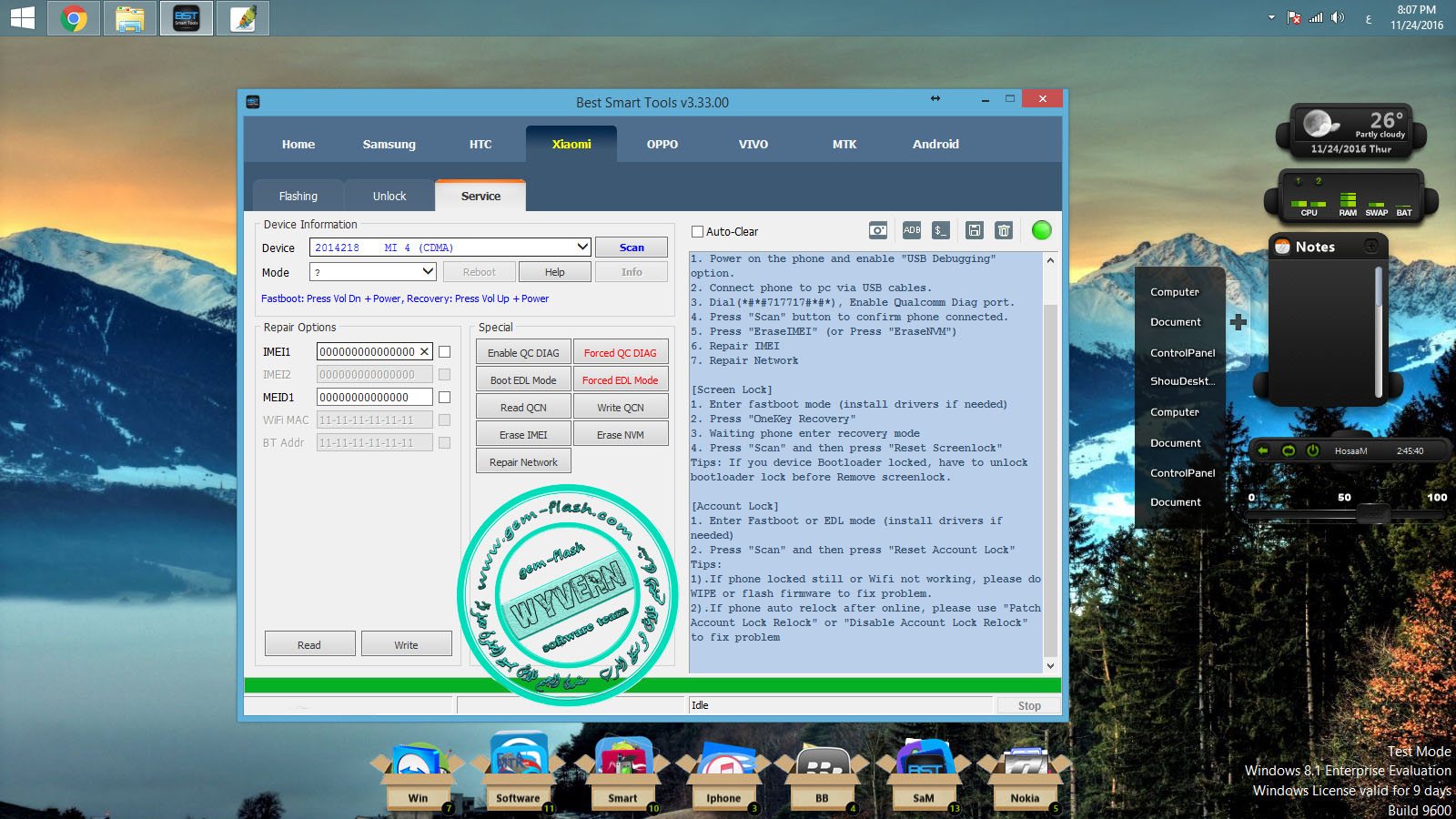1456x819 pixels.
Task: Save the log with the floppy icon
Action: click(x=975, y=230)
